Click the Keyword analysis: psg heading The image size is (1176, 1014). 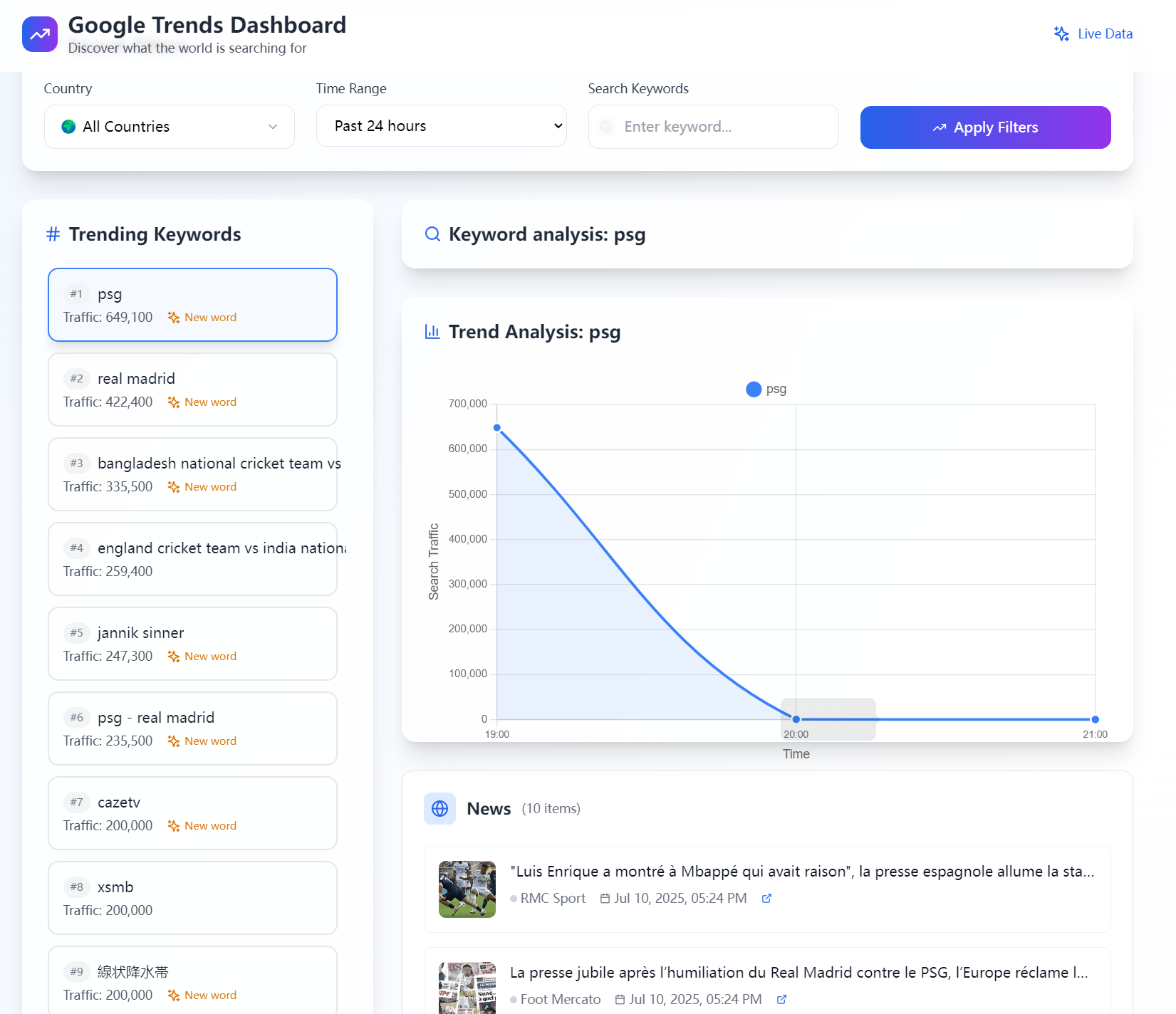pyautogui.click(x=547, y=234)
